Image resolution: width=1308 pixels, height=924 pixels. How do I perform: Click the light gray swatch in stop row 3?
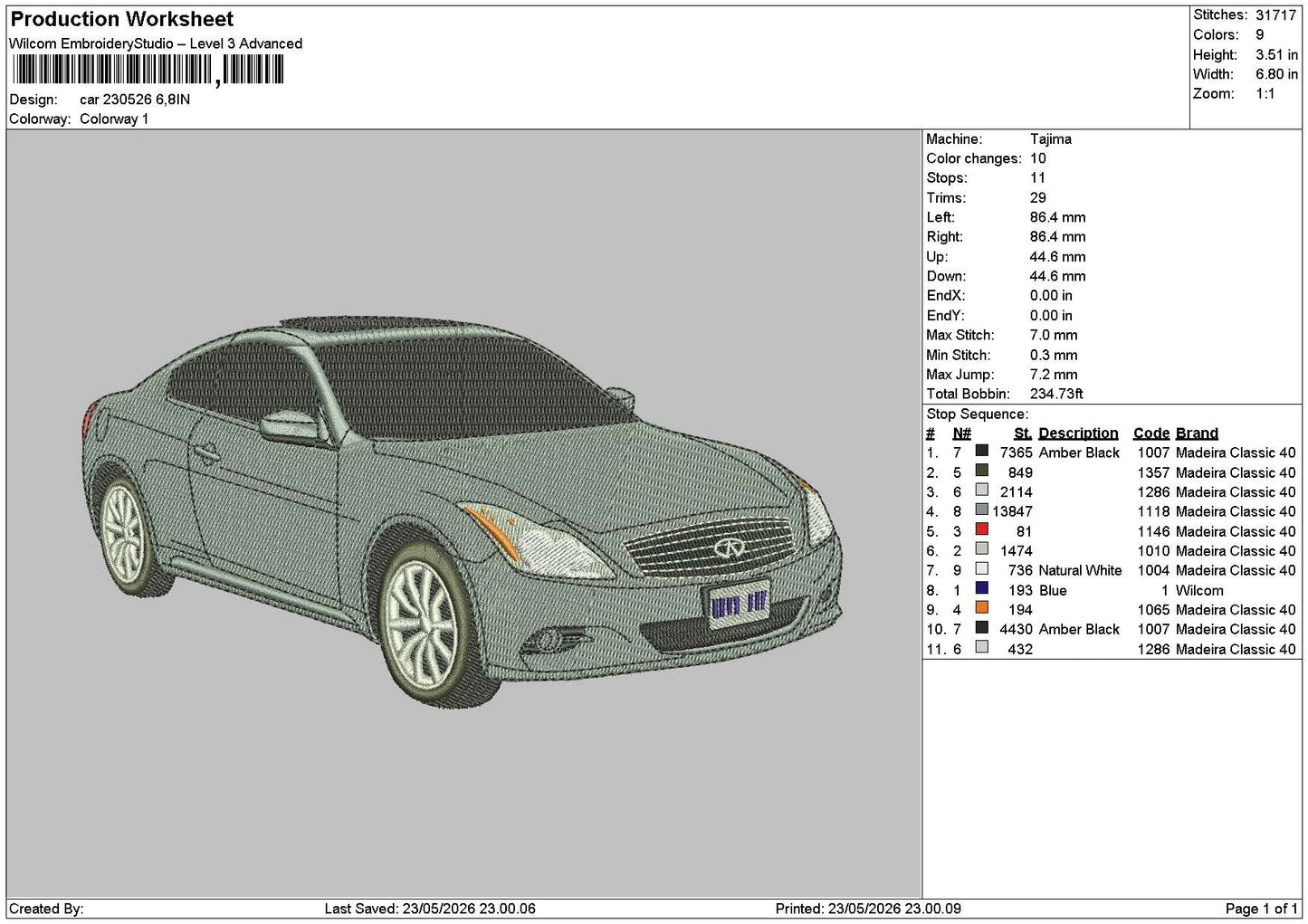981,490
